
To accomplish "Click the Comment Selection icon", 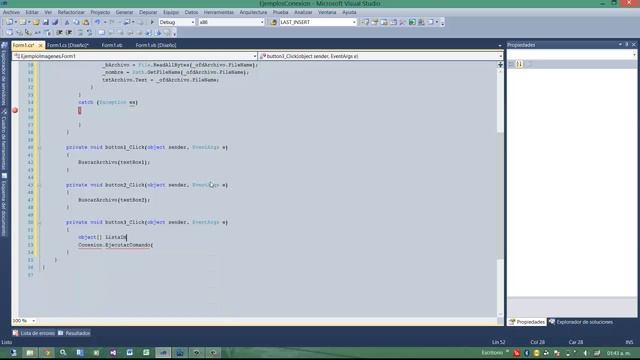I will point(80,32).
